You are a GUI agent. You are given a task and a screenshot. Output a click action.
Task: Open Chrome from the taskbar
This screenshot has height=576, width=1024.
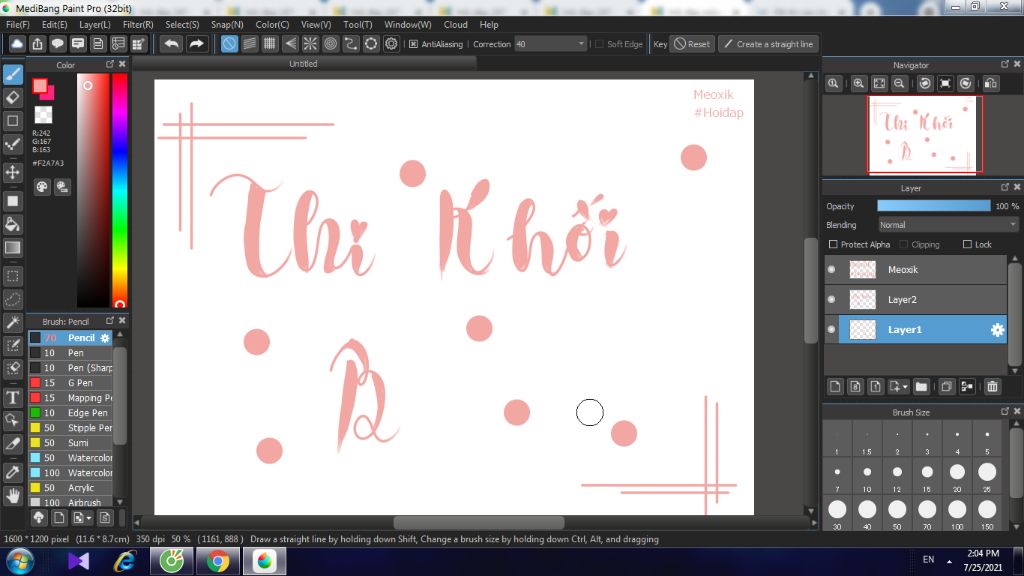click(219, 562)
